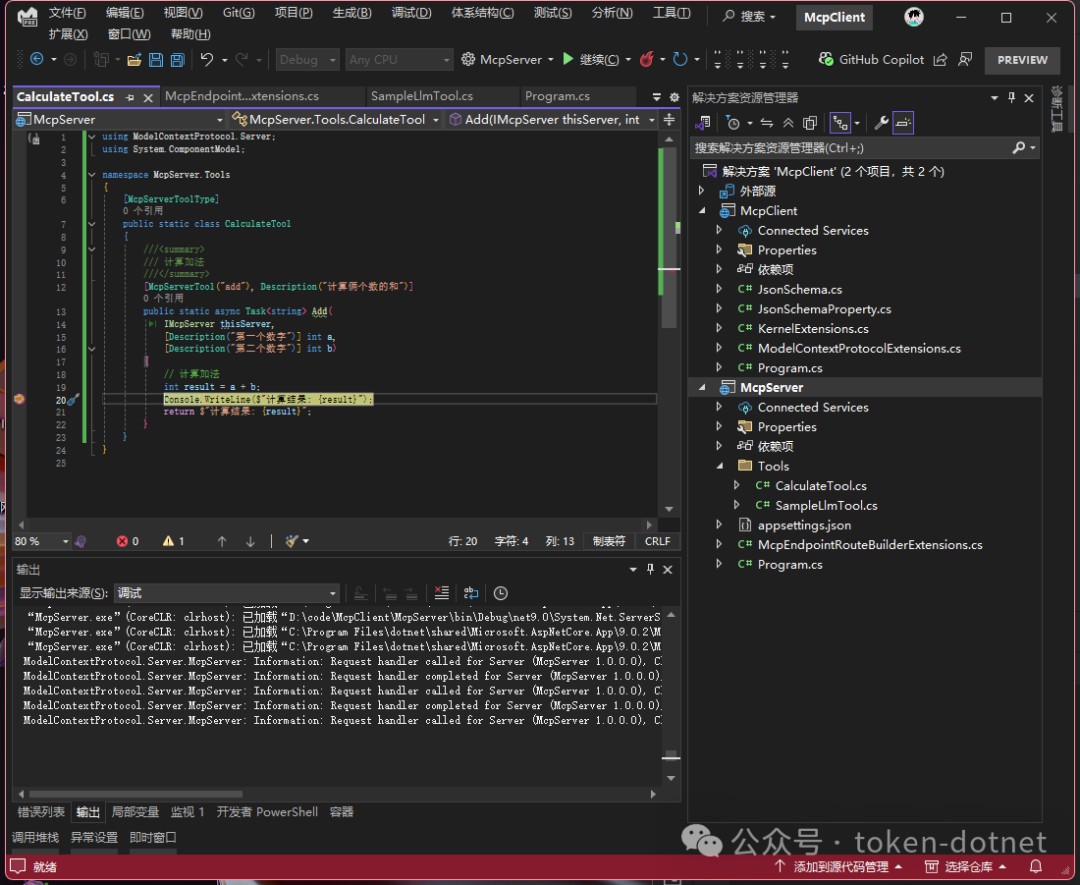Collapse the Tools folder in McpServer

point(720,466)
